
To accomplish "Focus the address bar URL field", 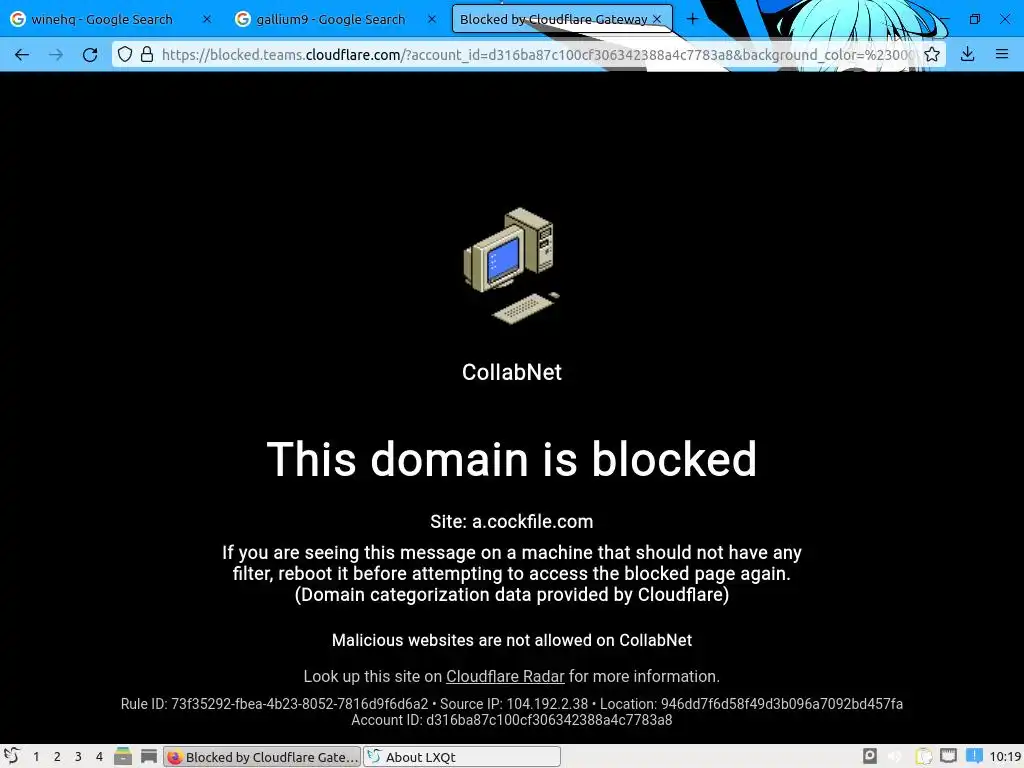I will [x=538, y=55].
